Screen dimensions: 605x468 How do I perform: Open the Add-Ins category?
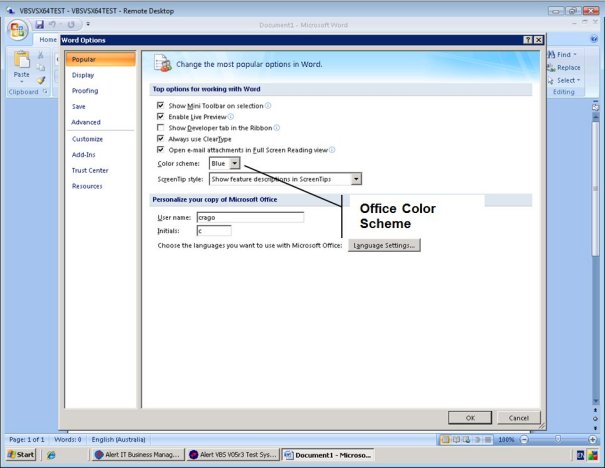click(83, 155)
